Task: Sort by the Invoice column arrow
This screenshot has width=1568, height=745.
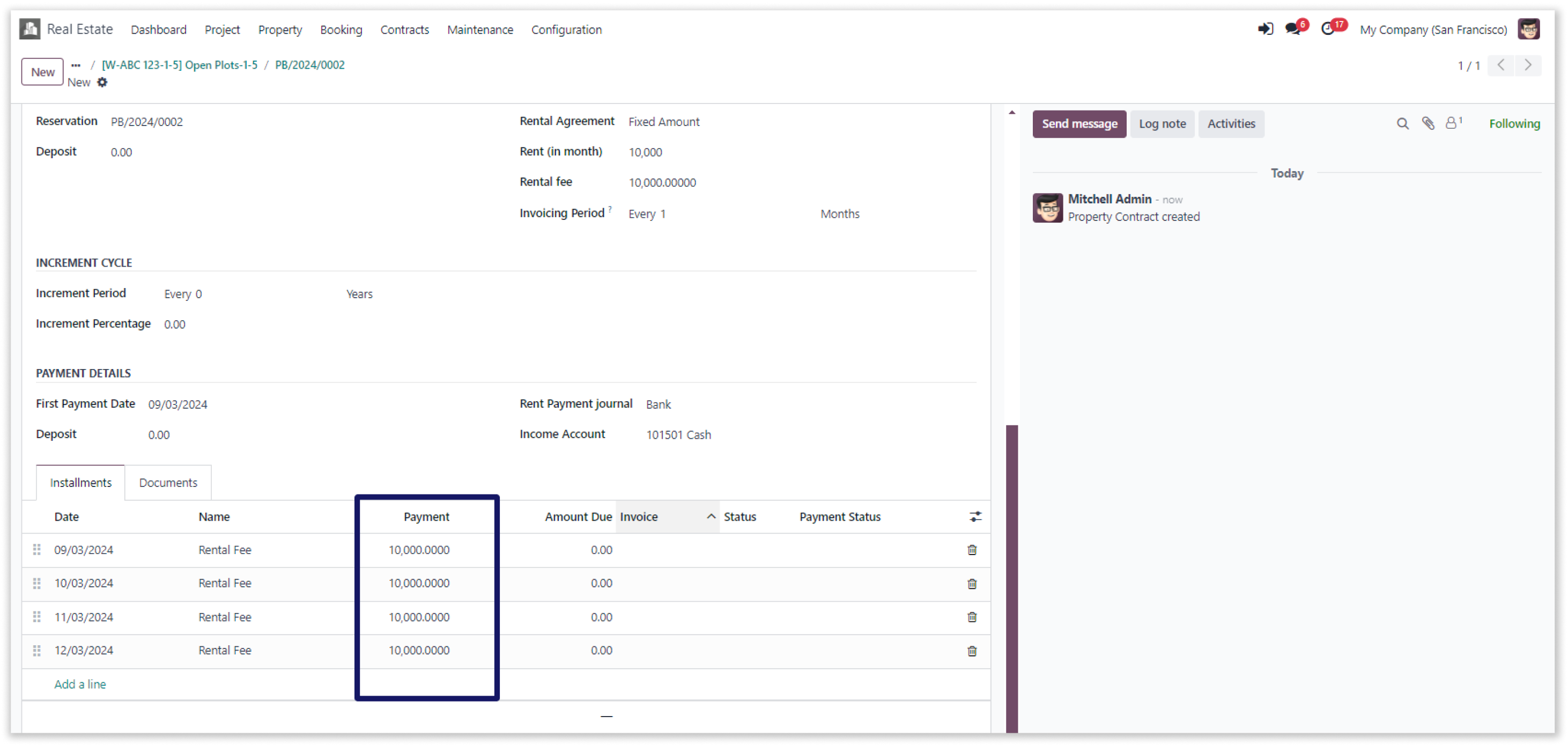Action: click(711, 516)
